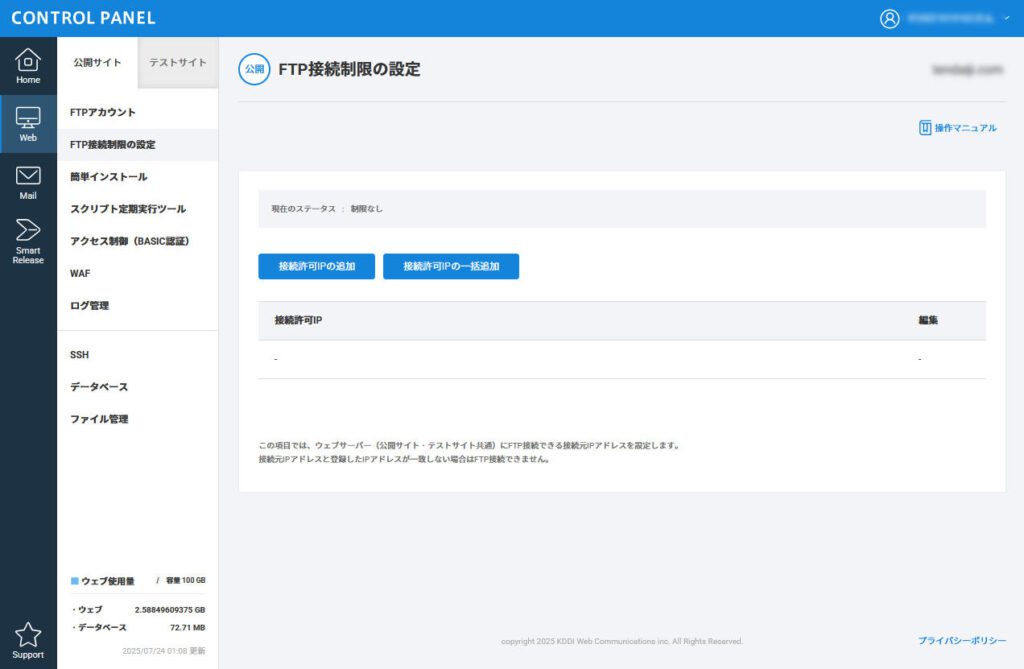
Task: Click the 編集 column header
Action: [928, 320]
